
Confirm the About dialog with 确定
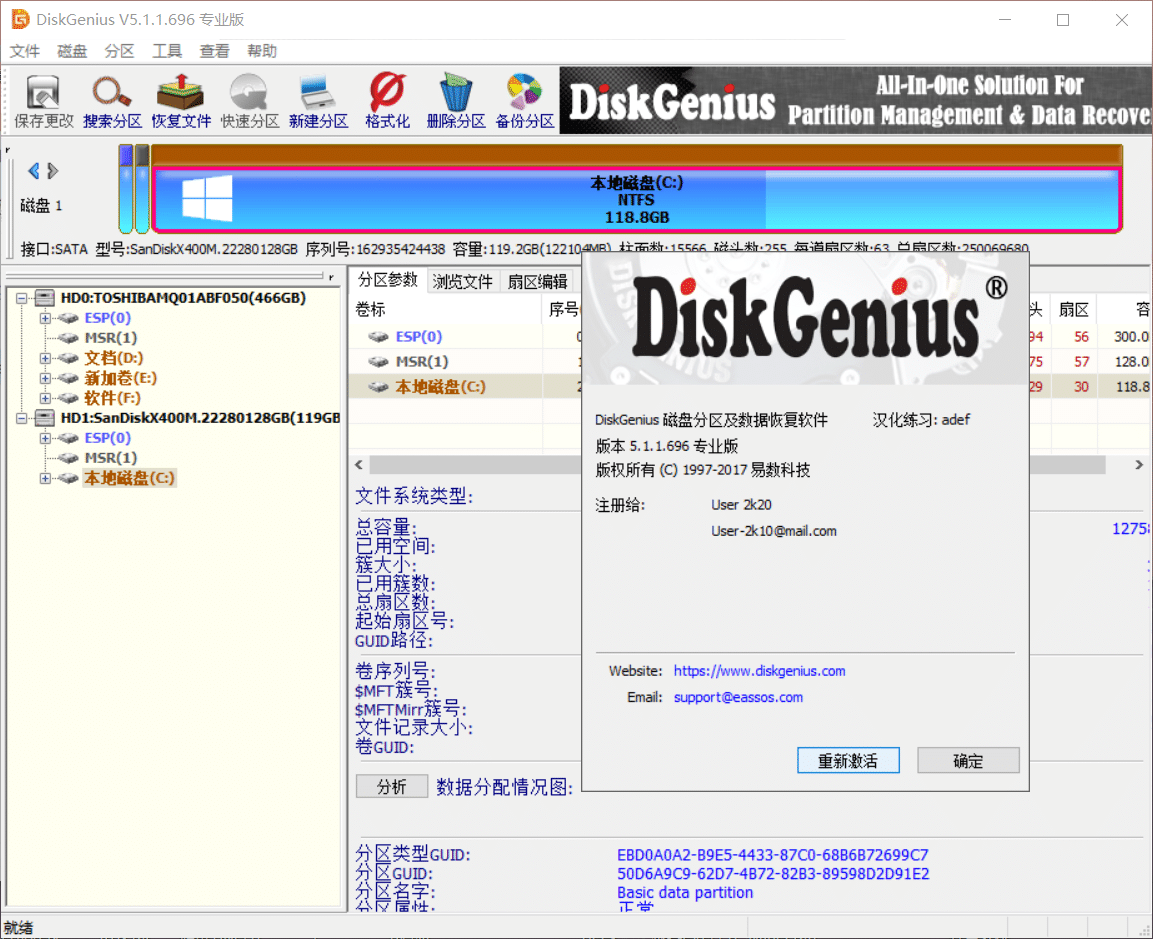pyautogui.click(x=968, y=760)
